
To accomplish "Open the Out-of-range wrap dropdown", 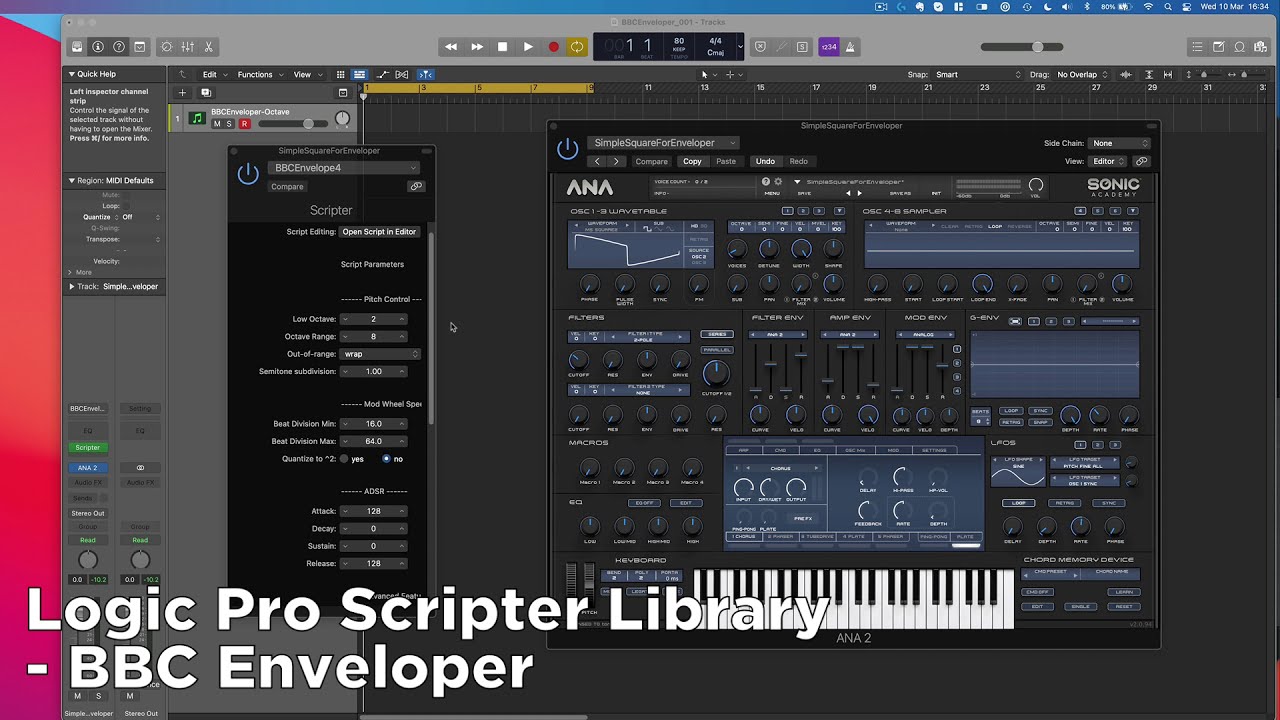I will click(x=380, y=354).
